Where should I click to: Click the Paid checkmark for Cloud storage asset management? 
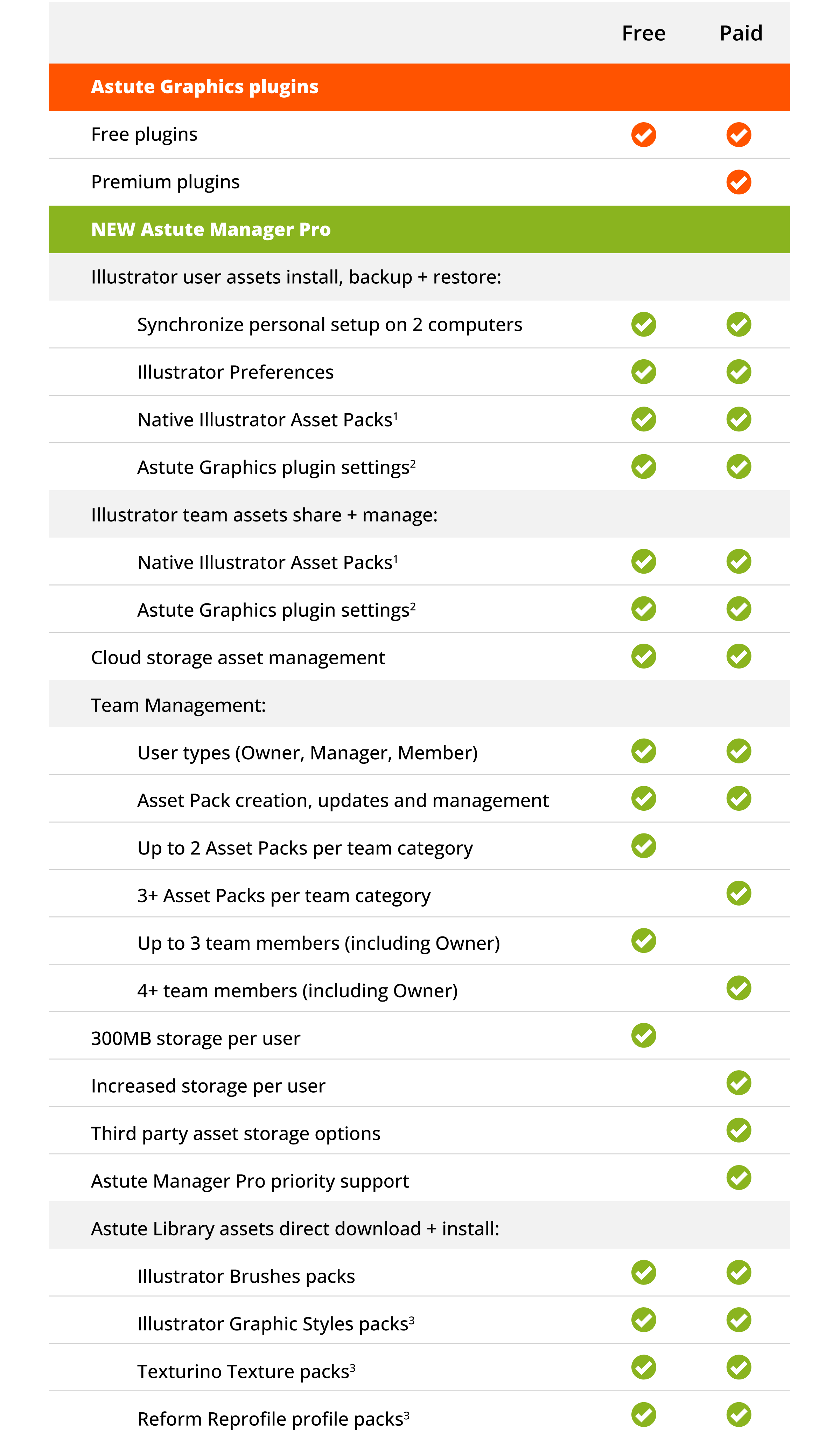(738, 657)
